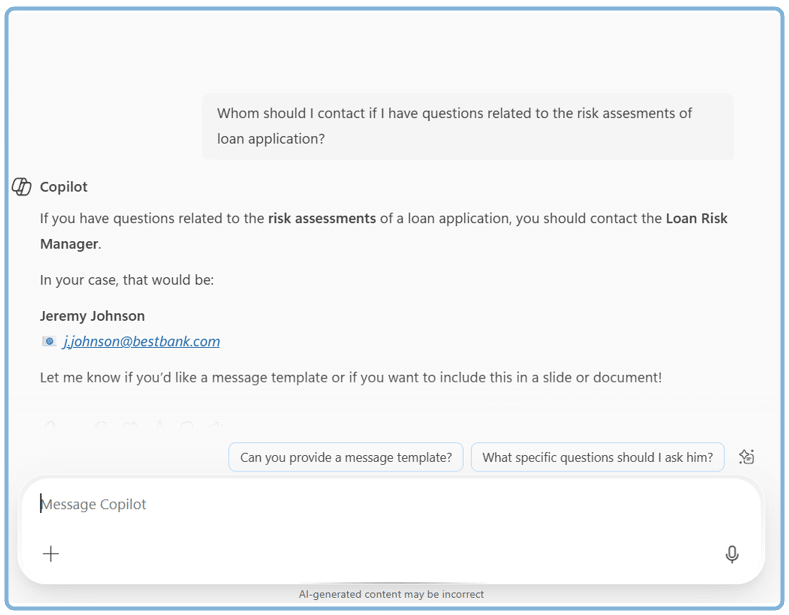The width and height of the screenshot is (789, 615).
Task: Click the "In your case, that would be:" line
Action: (x=127, y=280)
